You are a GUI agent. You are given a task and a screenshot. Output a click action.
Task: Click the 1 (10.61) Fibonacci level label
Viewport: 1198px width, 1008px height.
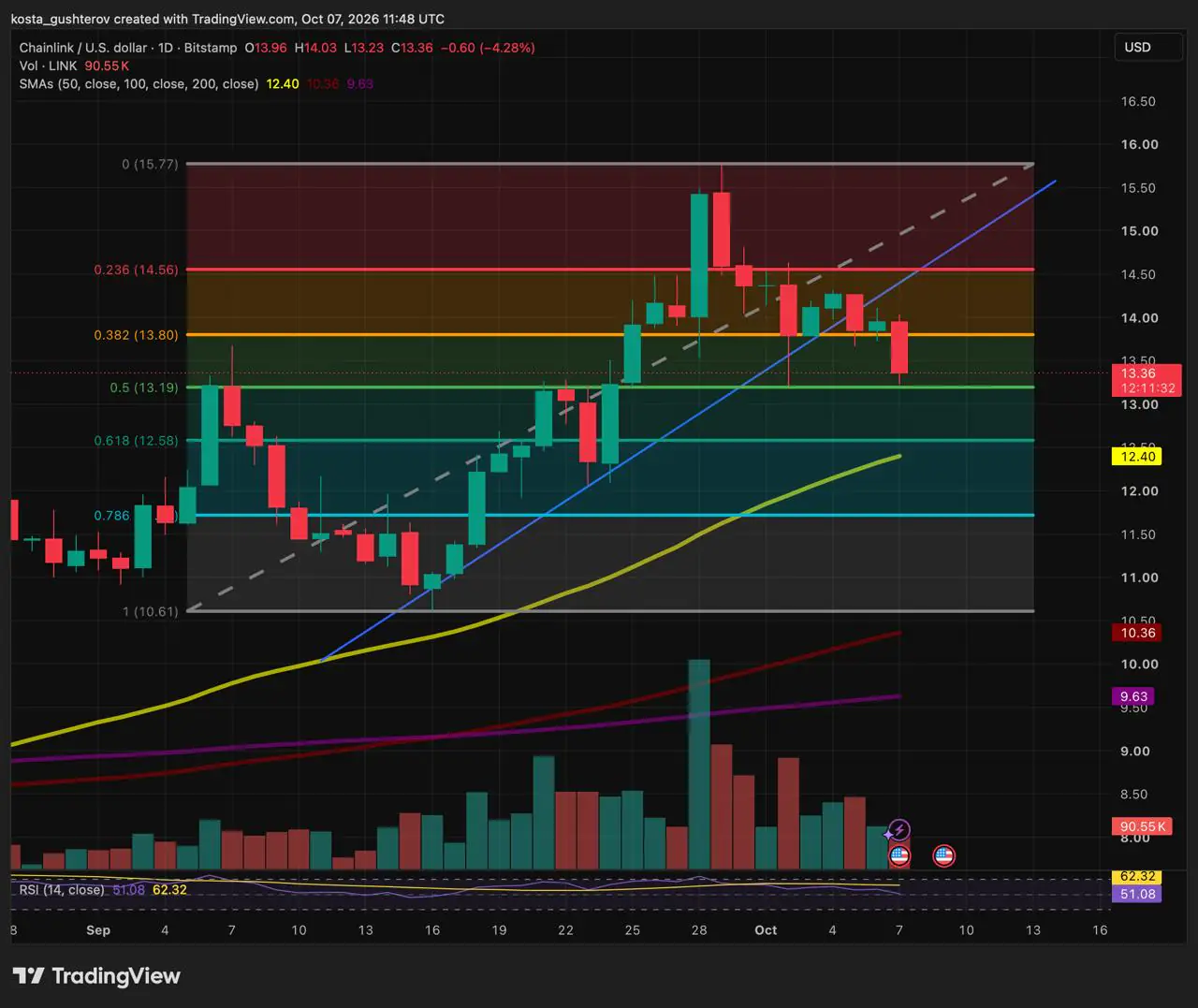pos(150,611)
